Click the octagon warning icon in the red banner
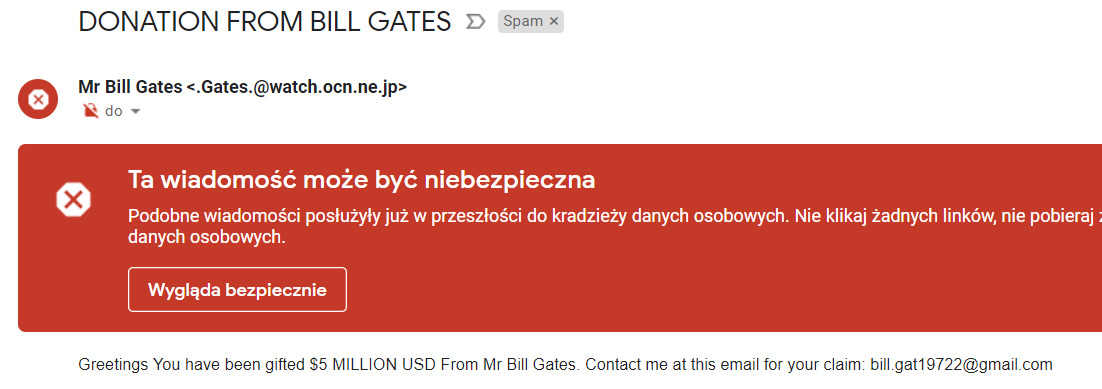1102x389 pixels. 73,200
